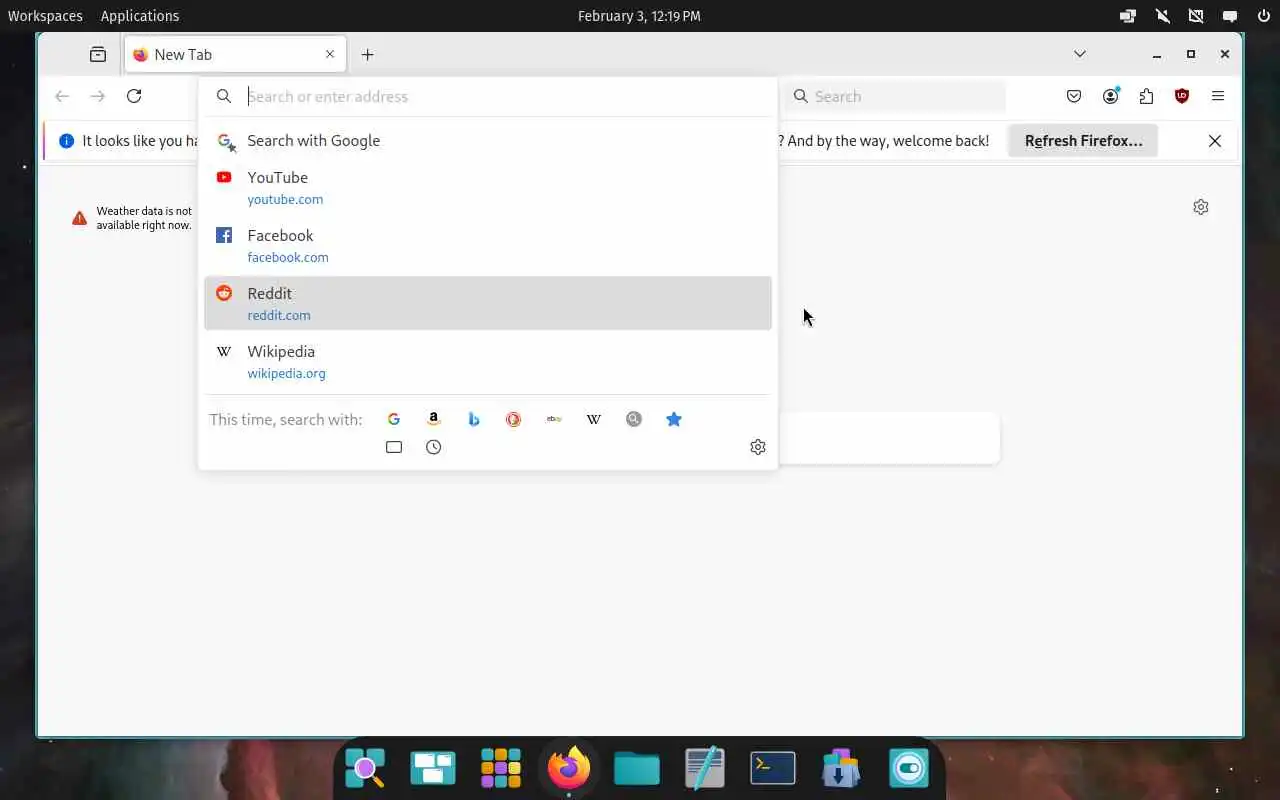Viewport: 1280px width, 800px height.
Task: Open the Firefox View icon left of the tab
Action: [98, 54]
